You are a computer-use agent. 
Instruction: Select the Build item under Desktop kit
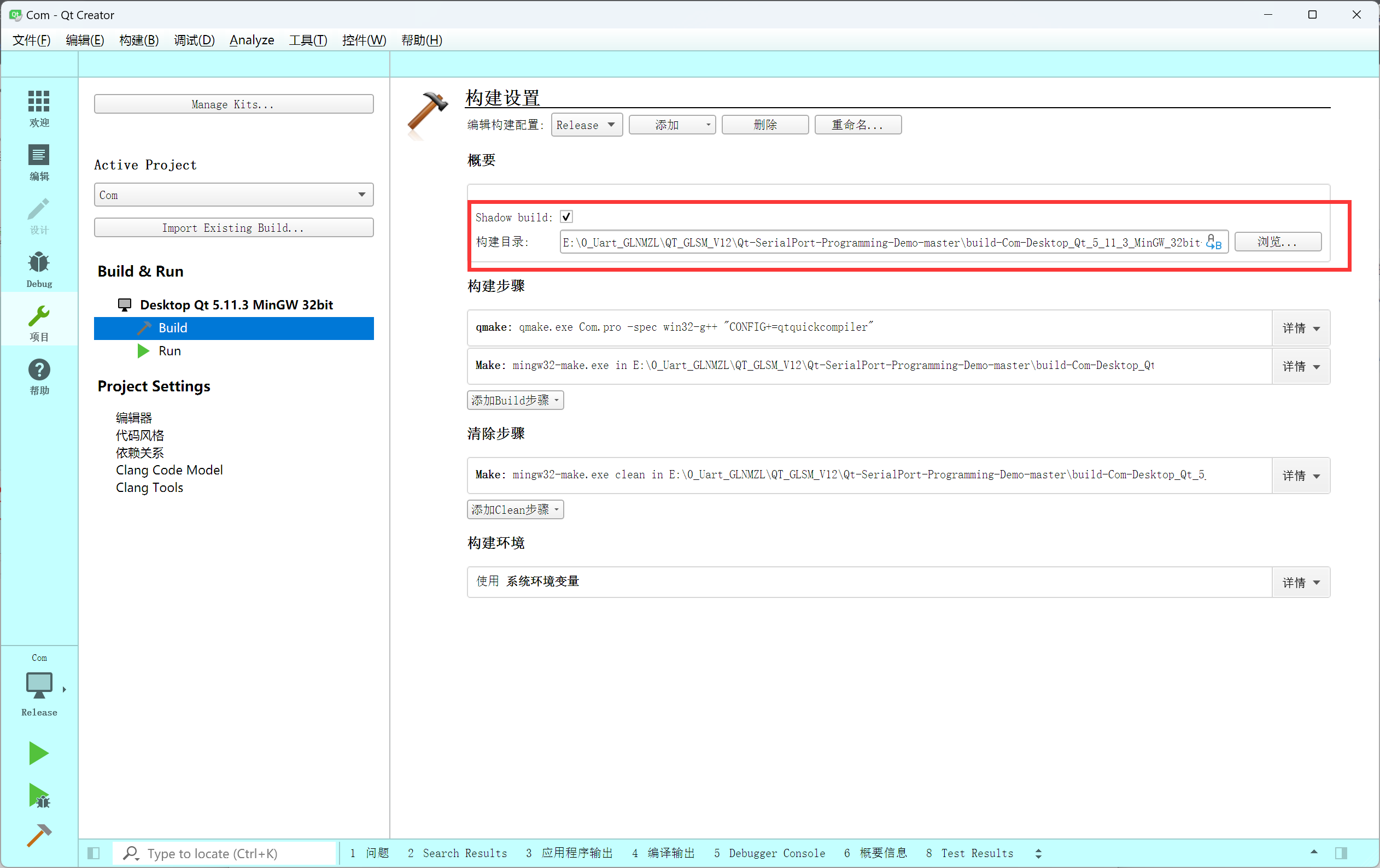point(234,329)
